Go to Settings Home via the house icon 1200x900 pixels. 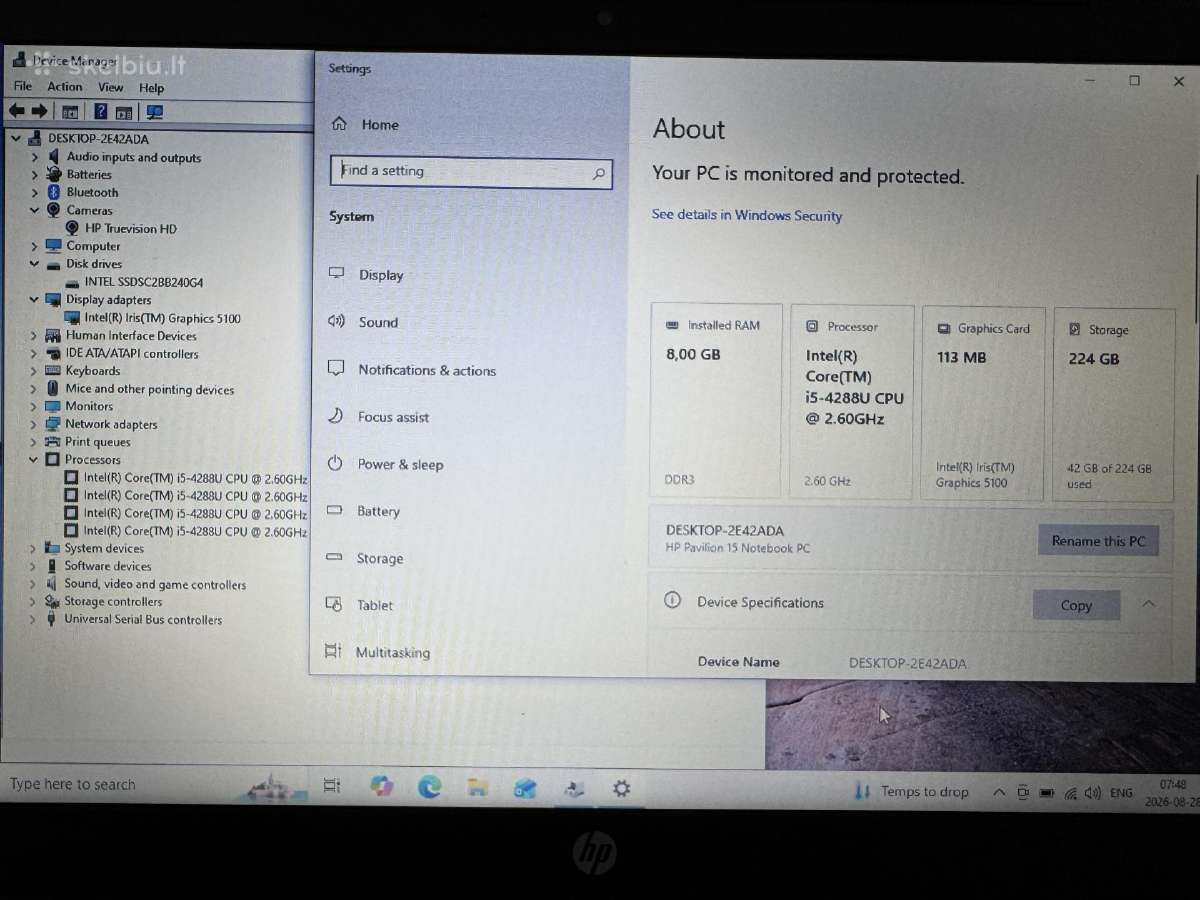pyautogui.click(x=339, y=124)
